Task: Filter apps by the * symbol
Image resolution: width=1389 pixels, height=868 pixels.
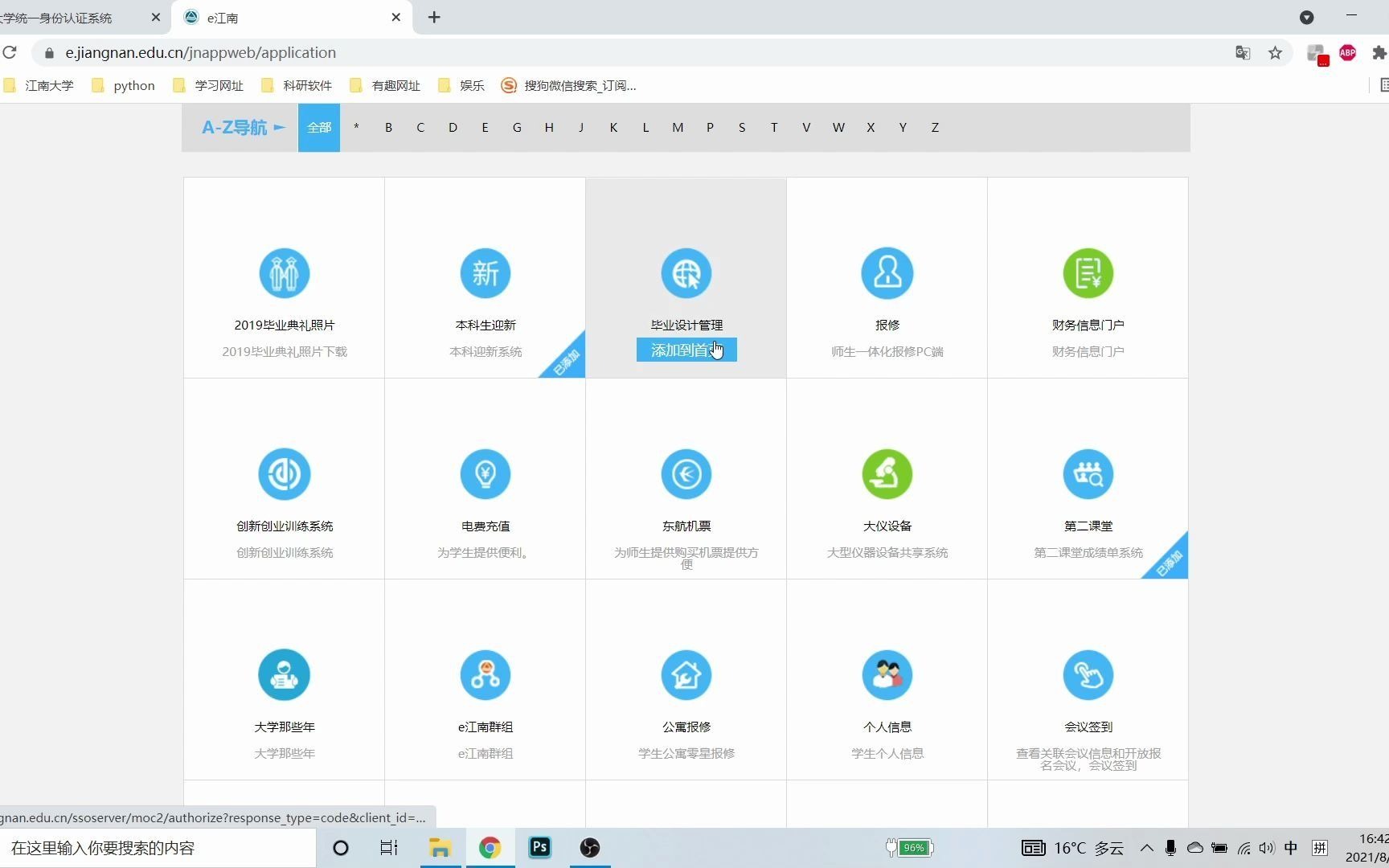Action: [356, 128]
